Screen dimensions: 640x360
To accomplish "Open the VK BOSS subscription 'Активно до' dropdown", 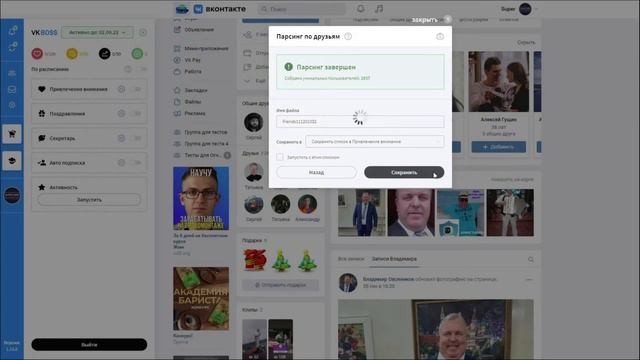I will (x=97, y=32).
